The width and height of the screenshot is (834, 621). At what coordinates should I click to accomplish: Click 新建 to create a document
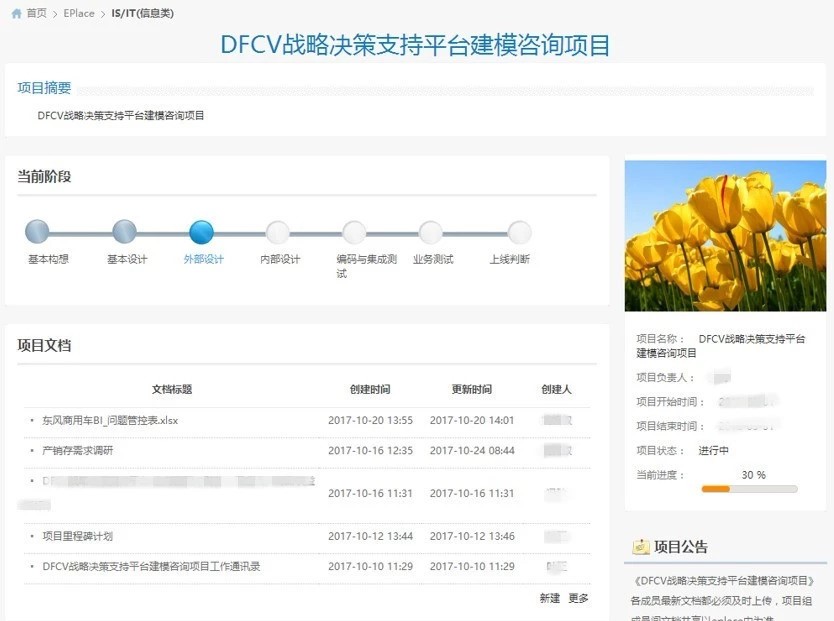click(549, 598)
